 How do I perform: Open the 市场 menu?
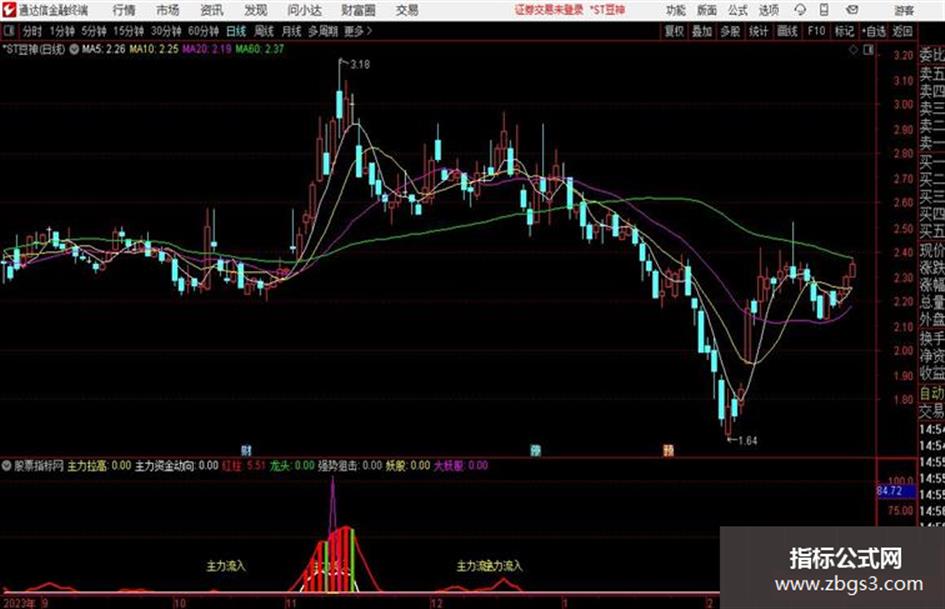[168, 10]
